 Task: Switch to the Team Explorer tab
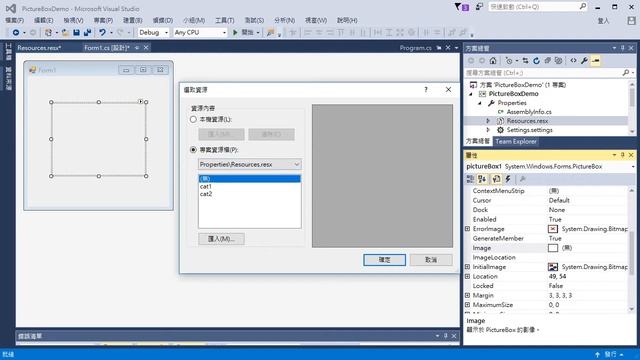[x=516, y=142]
